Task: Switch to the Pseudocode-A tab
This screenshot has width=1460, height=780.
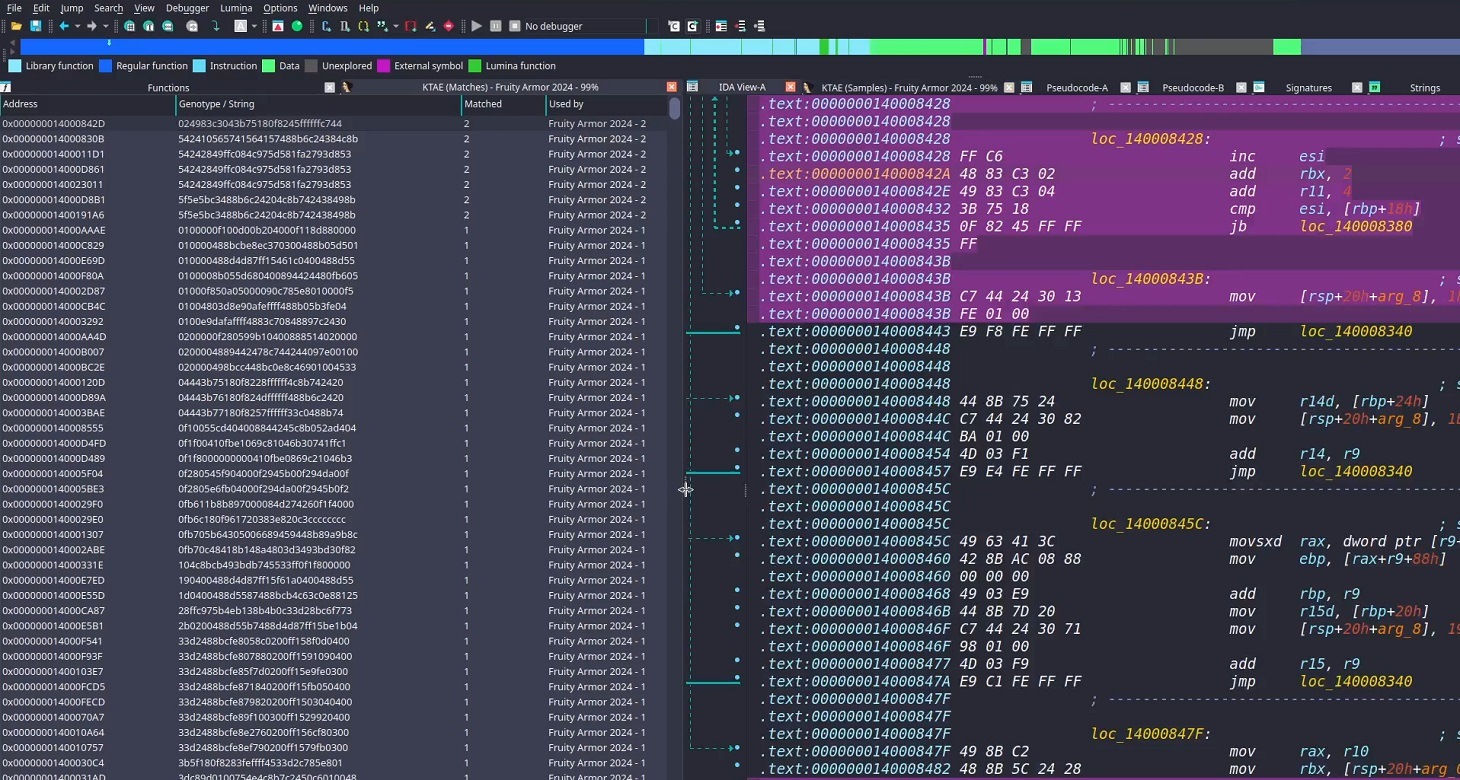Action: 1076,88
